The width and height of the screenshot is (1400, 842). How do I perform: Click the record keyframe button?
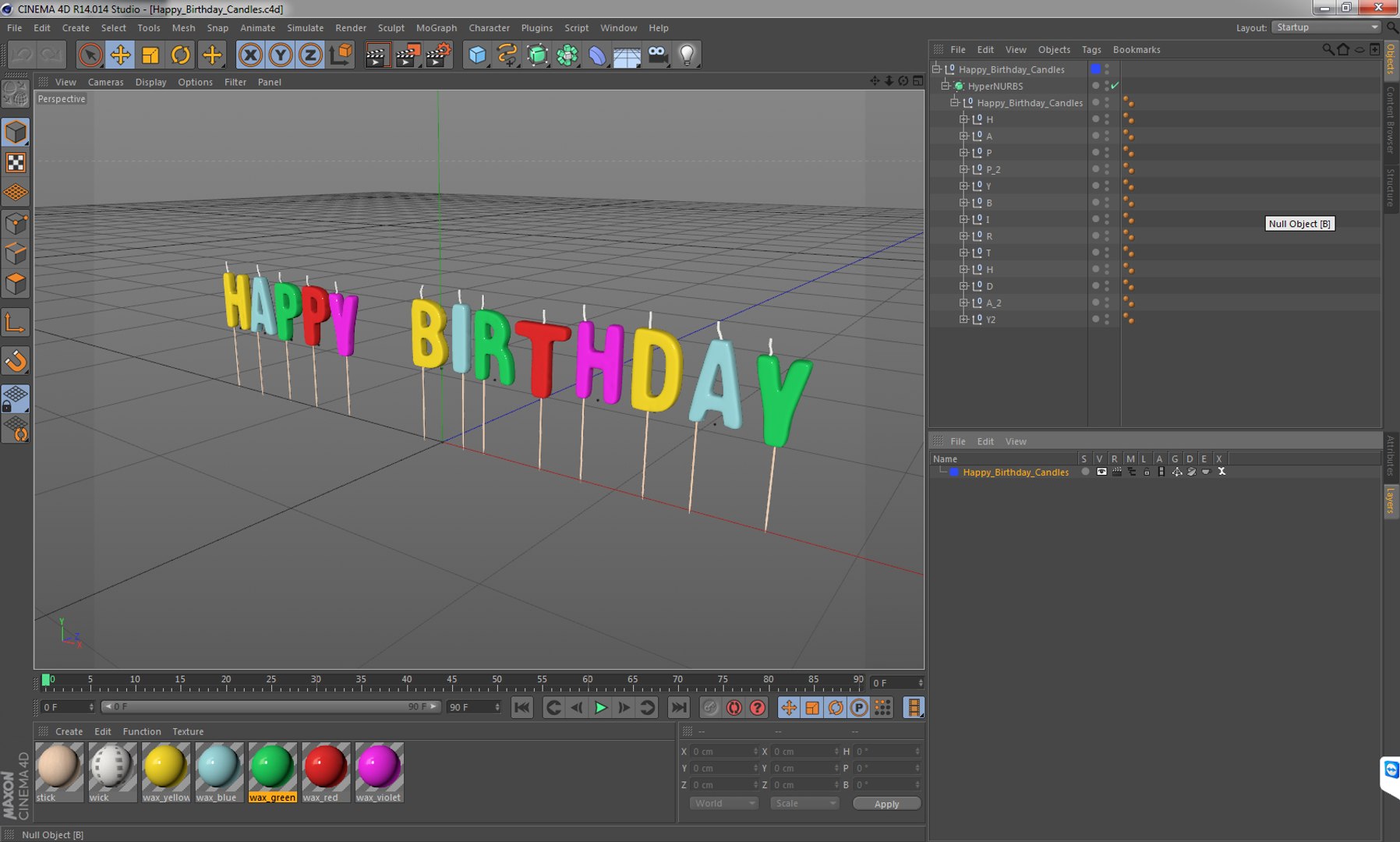coord(710,707)
